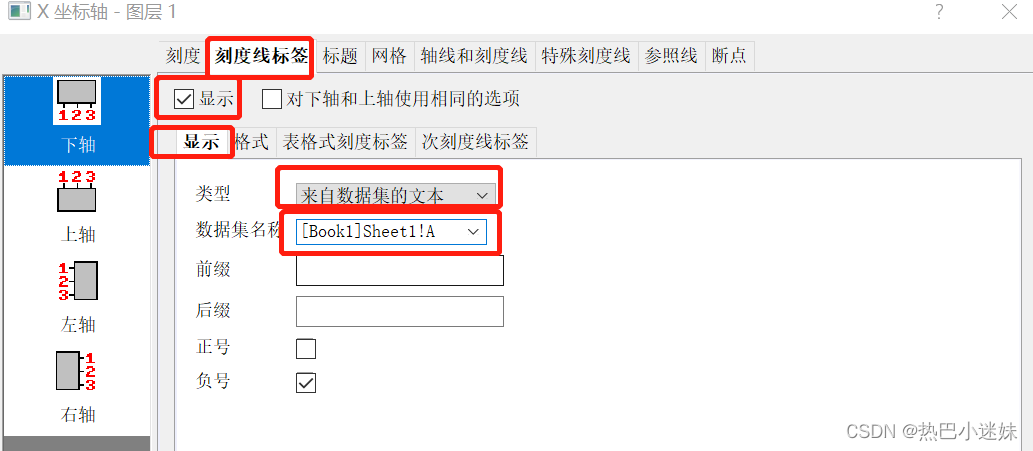Open the 标题 tab
This screenshot has height=451, width=1033.
(340, 56)
